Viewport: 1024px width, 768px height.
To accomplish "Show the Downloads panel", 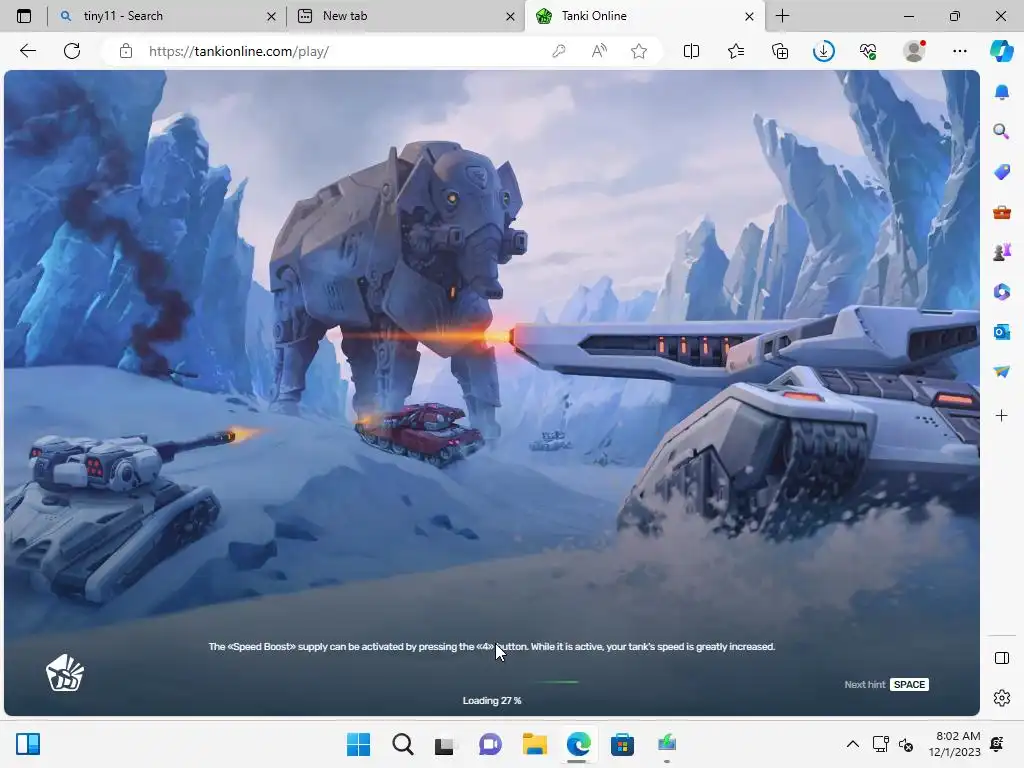I will coord(824,51).
